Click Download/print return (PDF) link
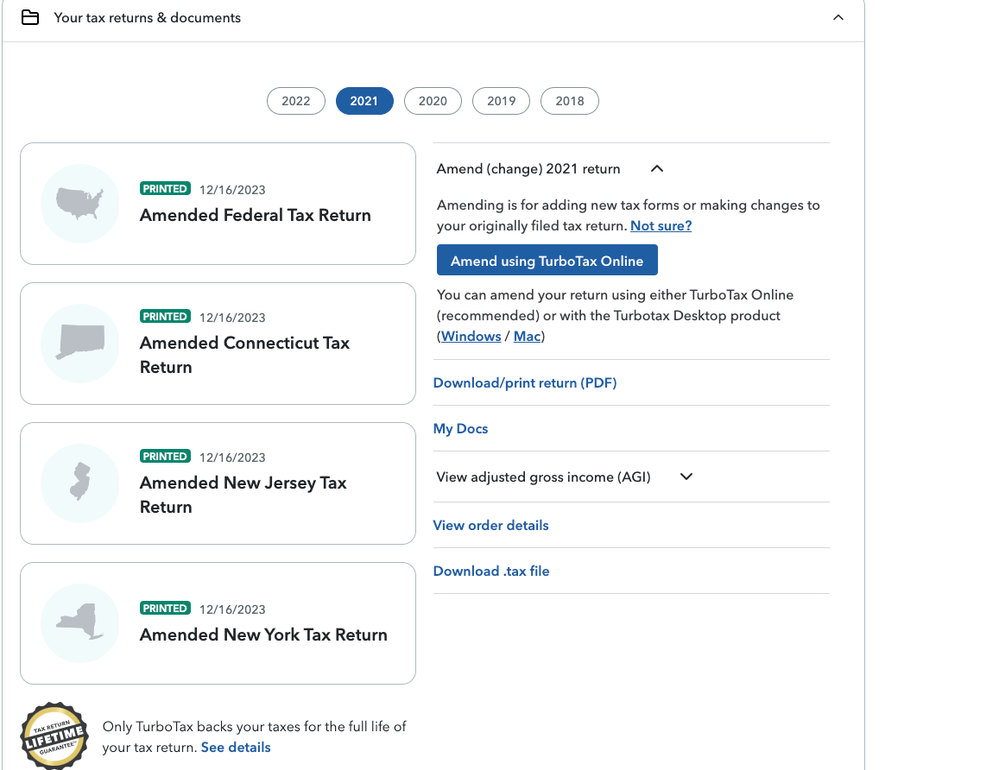 525,383
